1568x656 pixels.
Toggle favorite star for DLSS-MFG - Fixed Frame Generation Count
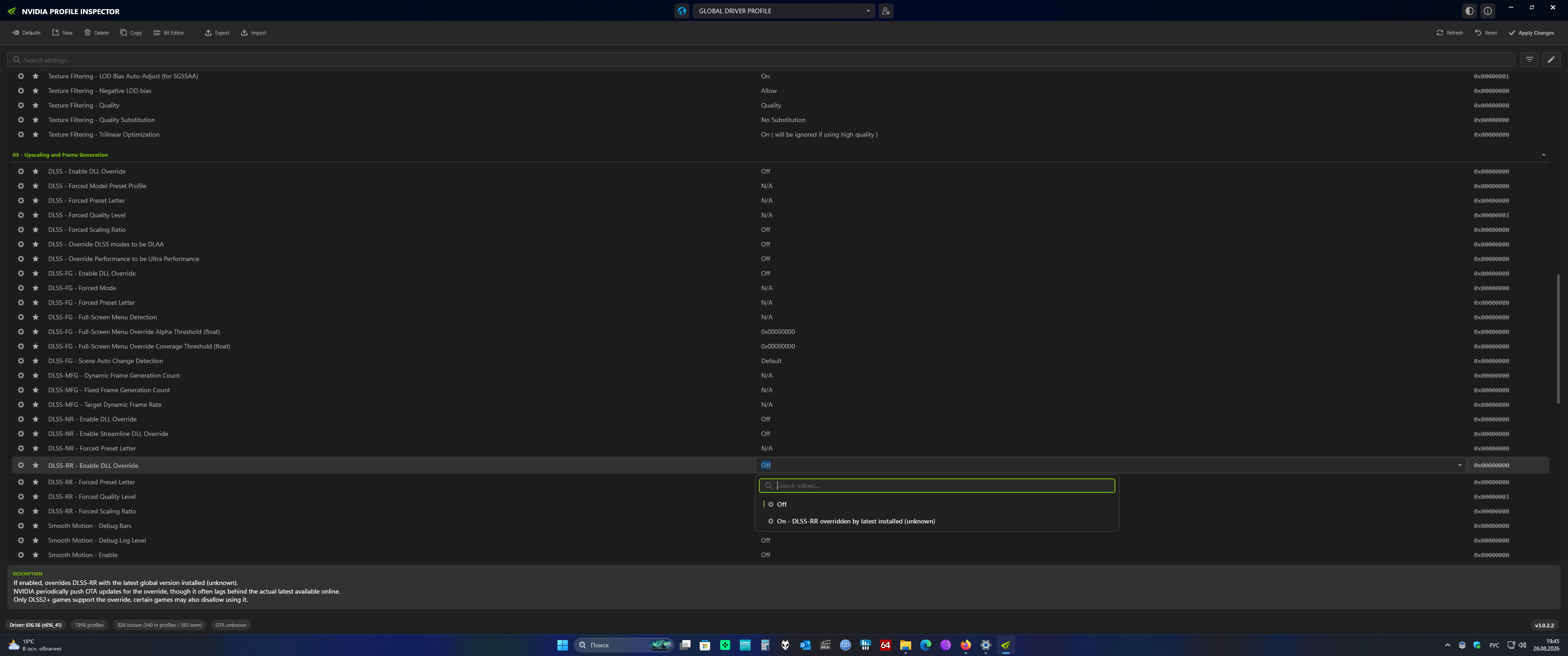35,390
